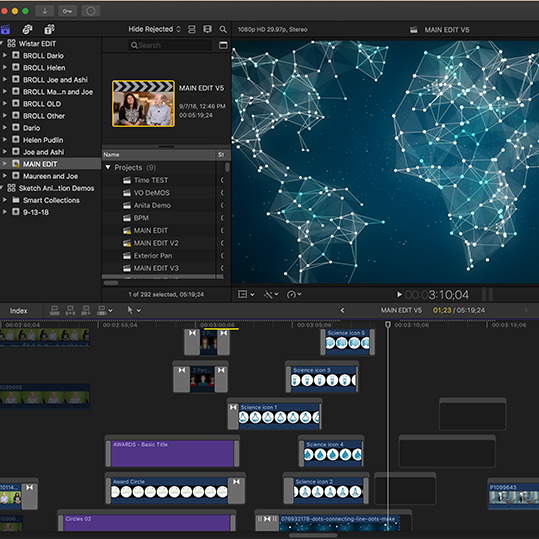
Task: Click the transition icon on Award Circle clip
Action: pyautogui.click(x=236, y=482)
